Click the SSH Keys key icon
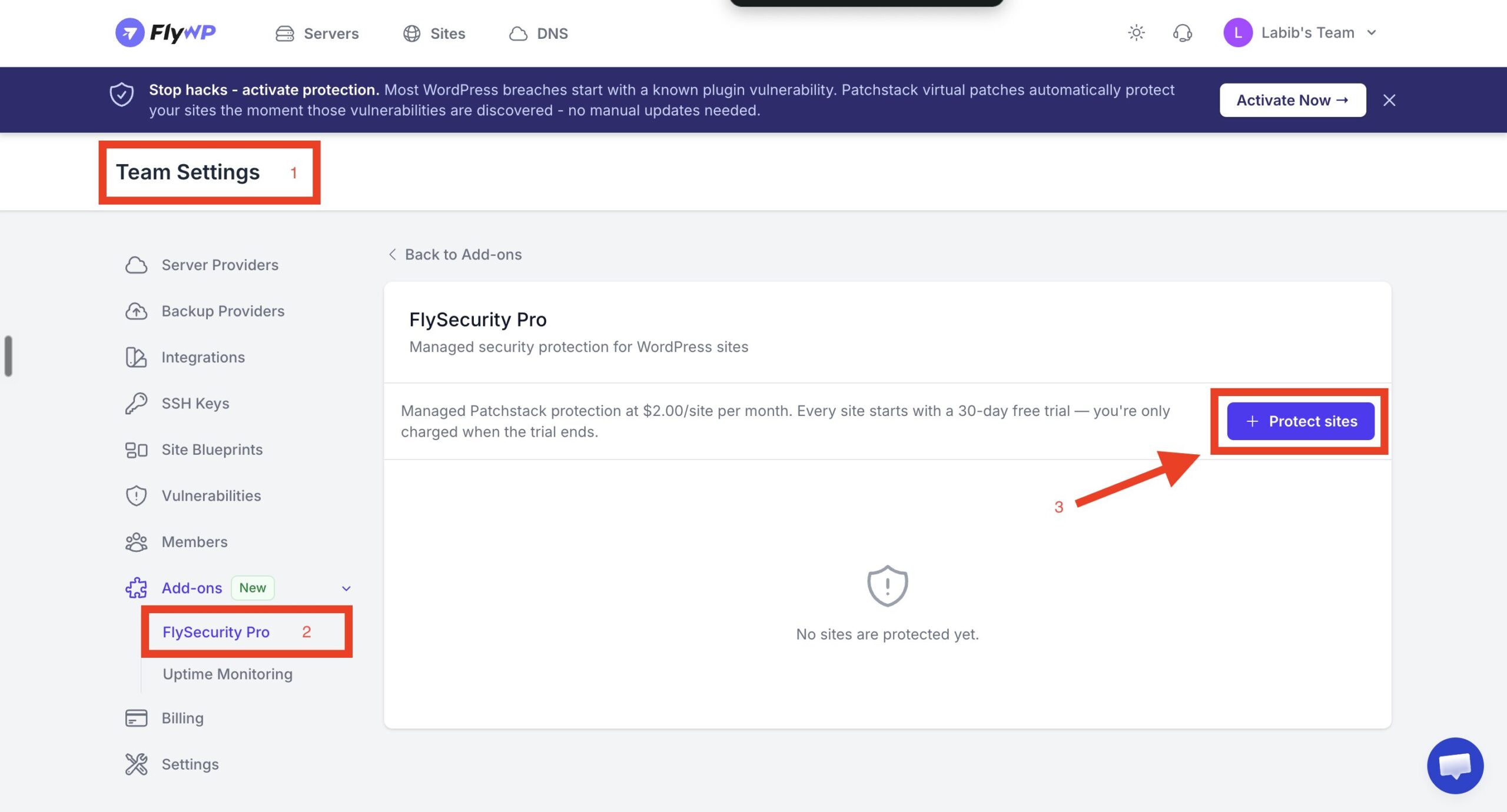This screenshot has width=1507, height=812. tap(136, 403)
